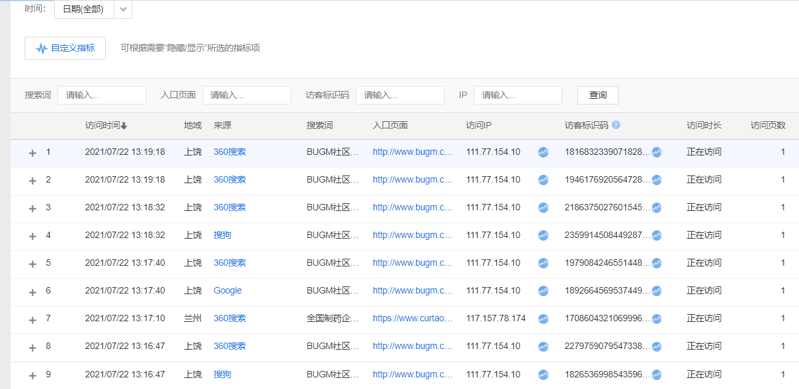Expand details of row 4

33,236
